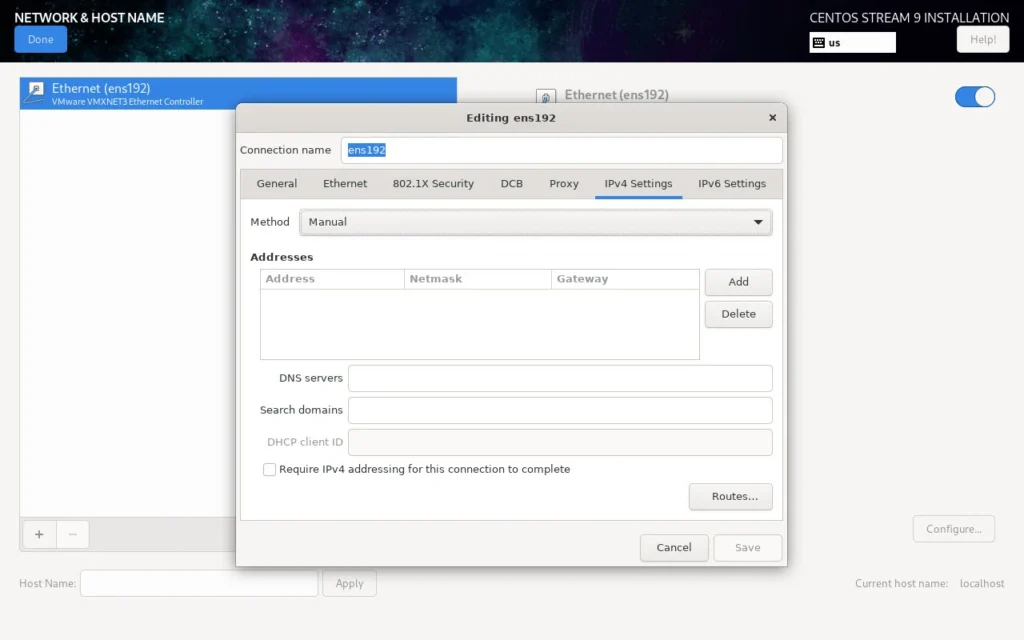This screenshot has width=1024, height=640.
Task: Click Done to leave Network & Host Name
Action: click(41, 39)
